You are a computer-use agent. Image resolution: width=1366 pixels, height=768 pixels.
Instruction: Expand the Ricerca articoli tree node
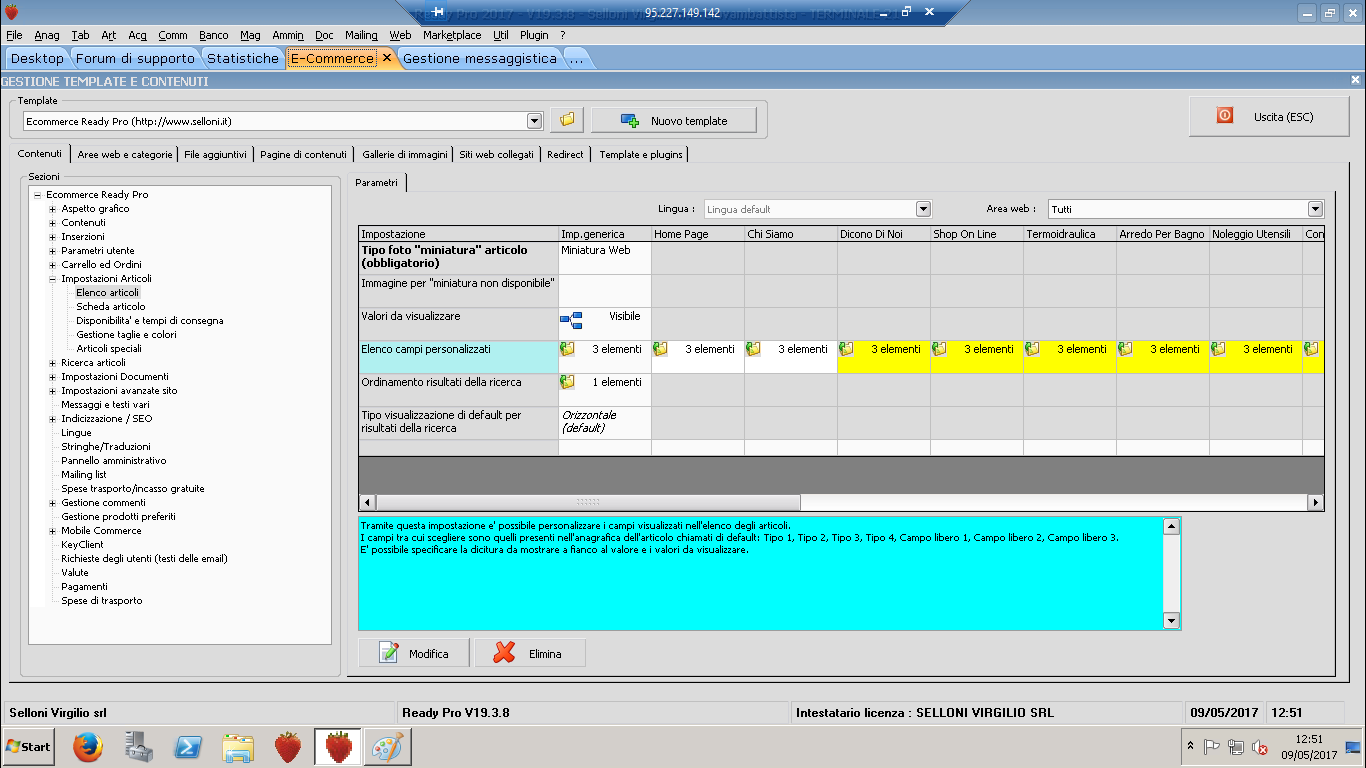tap(52, 363)
